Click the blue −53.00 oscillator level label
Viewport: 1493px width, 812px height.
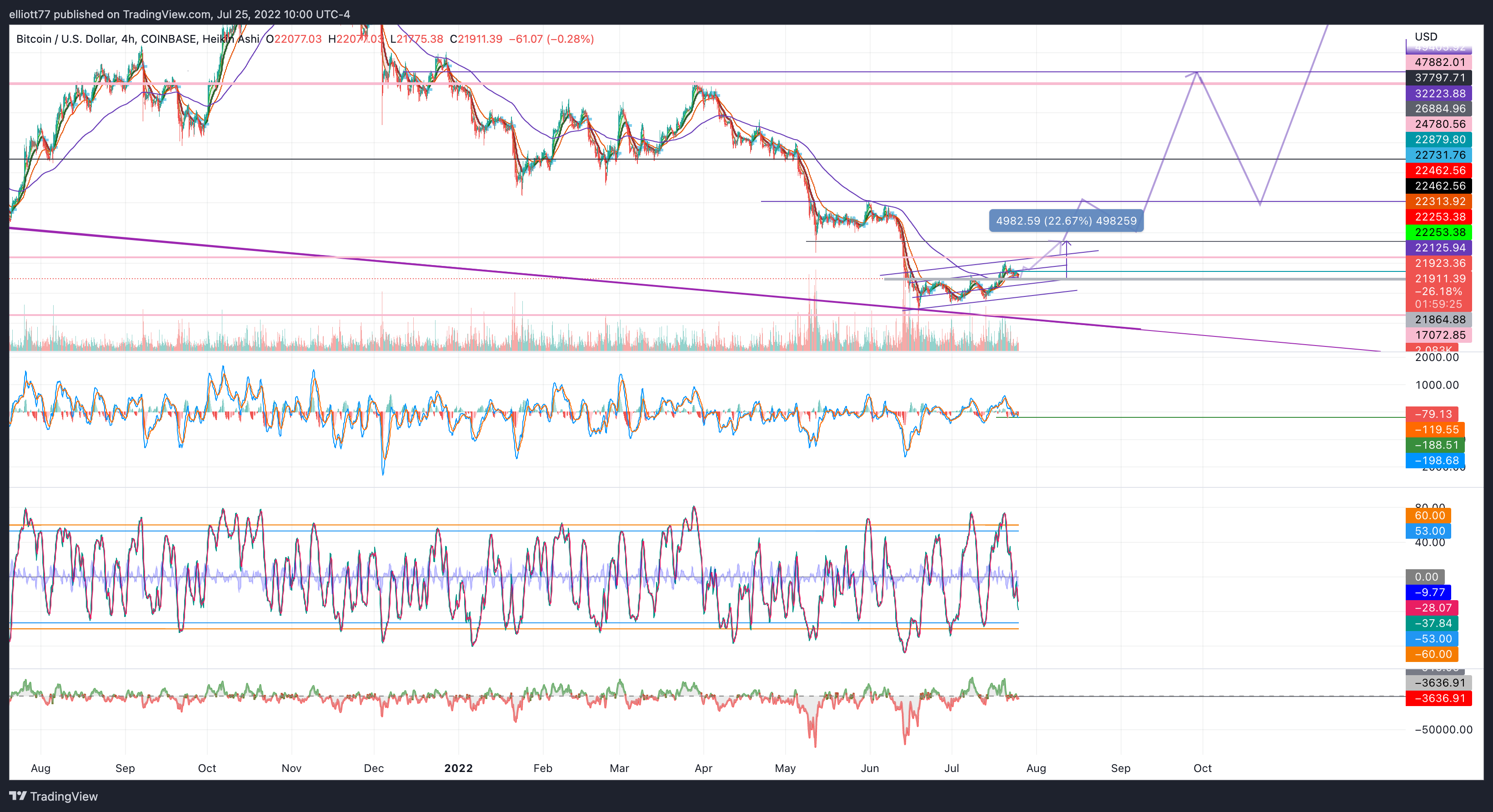click(x=1432, y=639)
